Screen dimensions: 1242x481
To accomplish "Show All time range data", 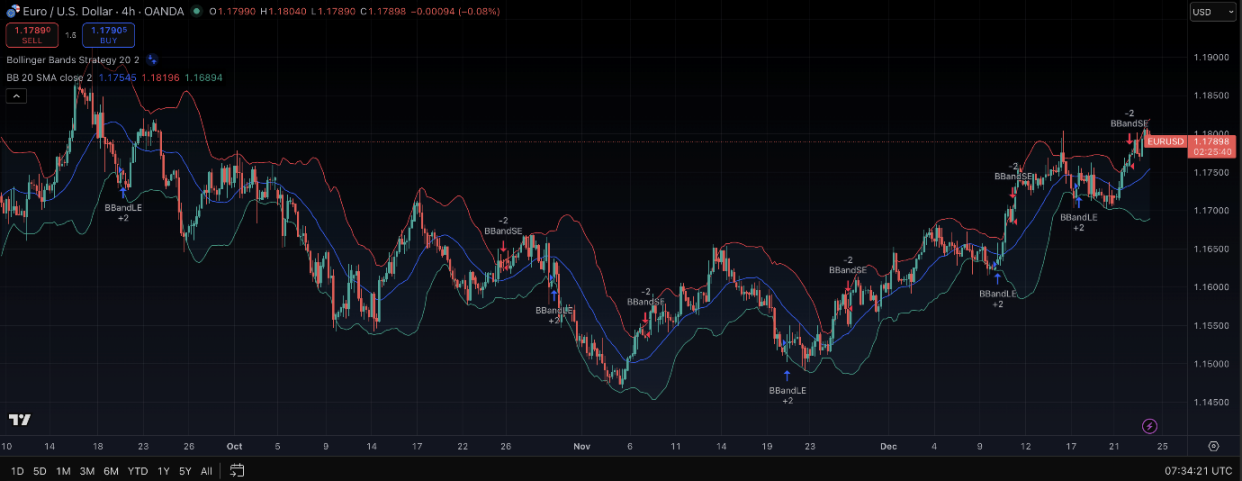I will (206, 470).
